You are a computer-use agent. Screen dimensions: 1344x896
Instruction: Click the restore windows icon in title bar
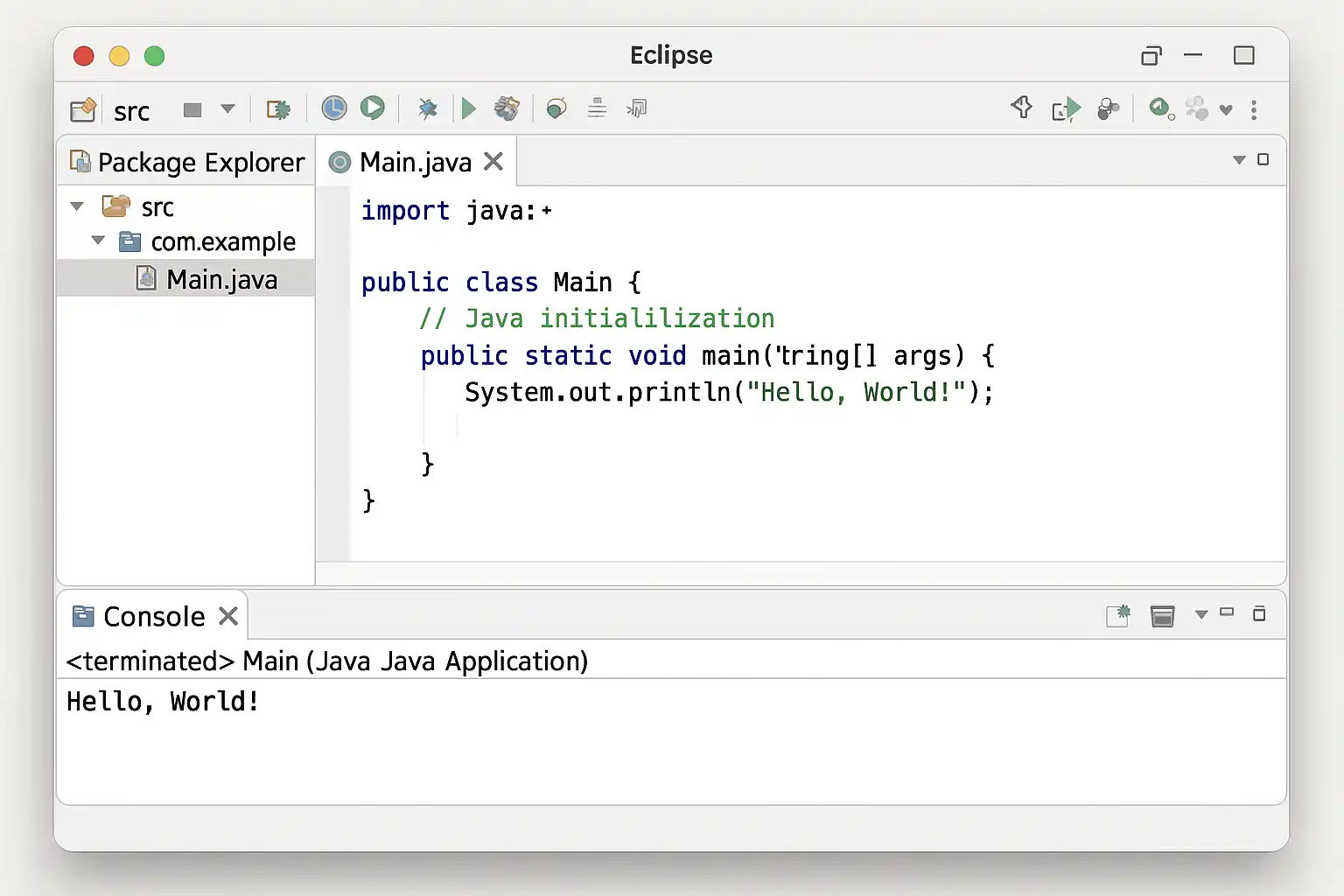1151,56
